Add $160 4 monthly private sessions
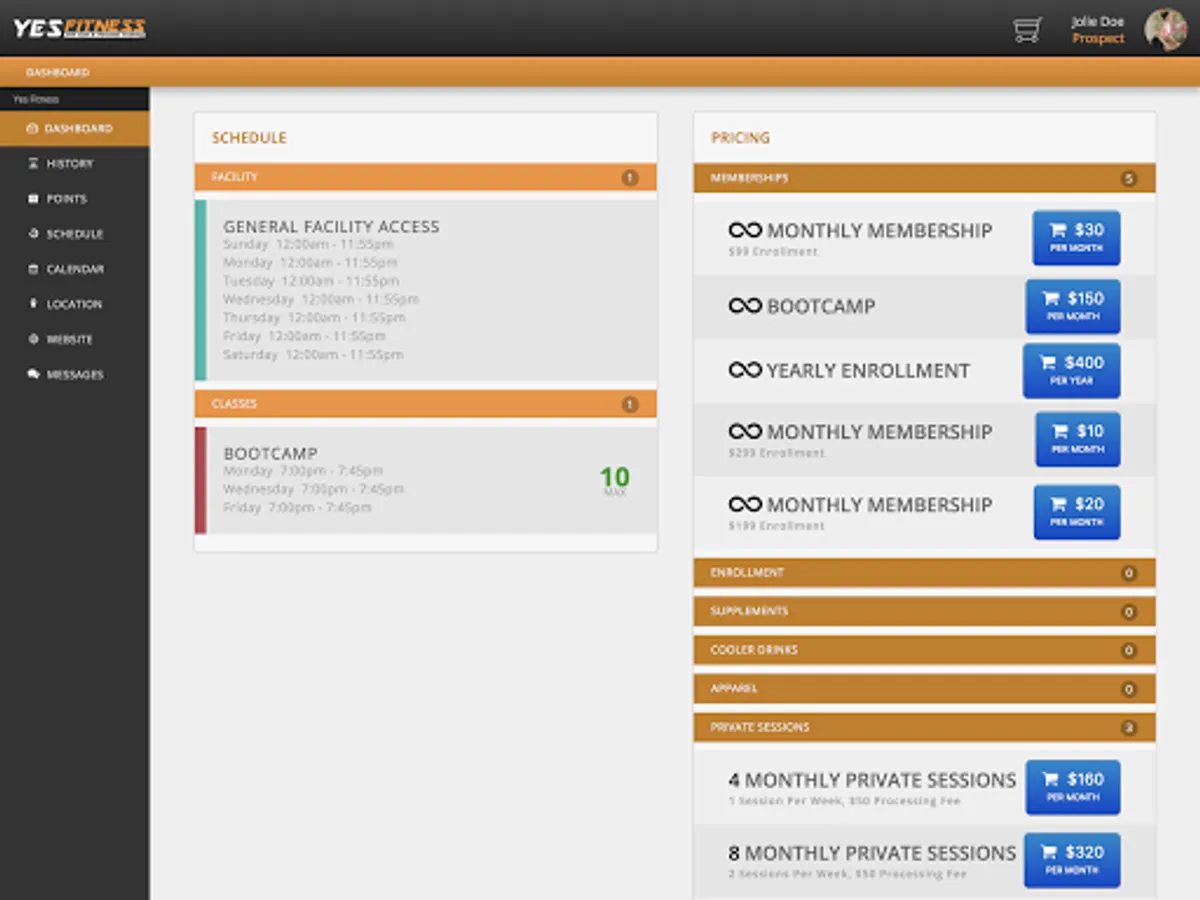1200x900 pixels. coord(1073,787)
